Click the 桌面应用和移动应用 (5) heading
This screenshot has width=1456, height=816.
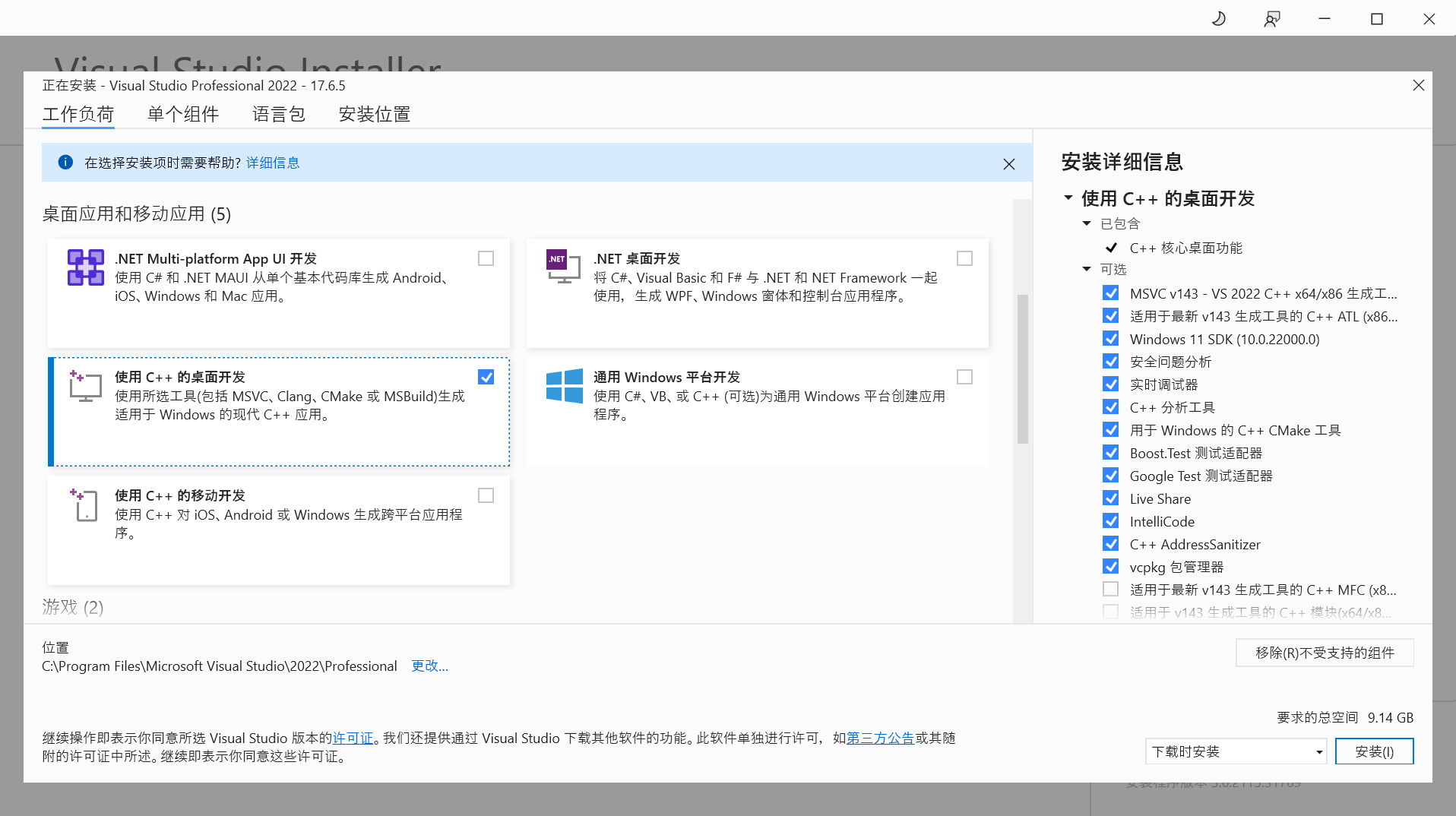[137, 214]
